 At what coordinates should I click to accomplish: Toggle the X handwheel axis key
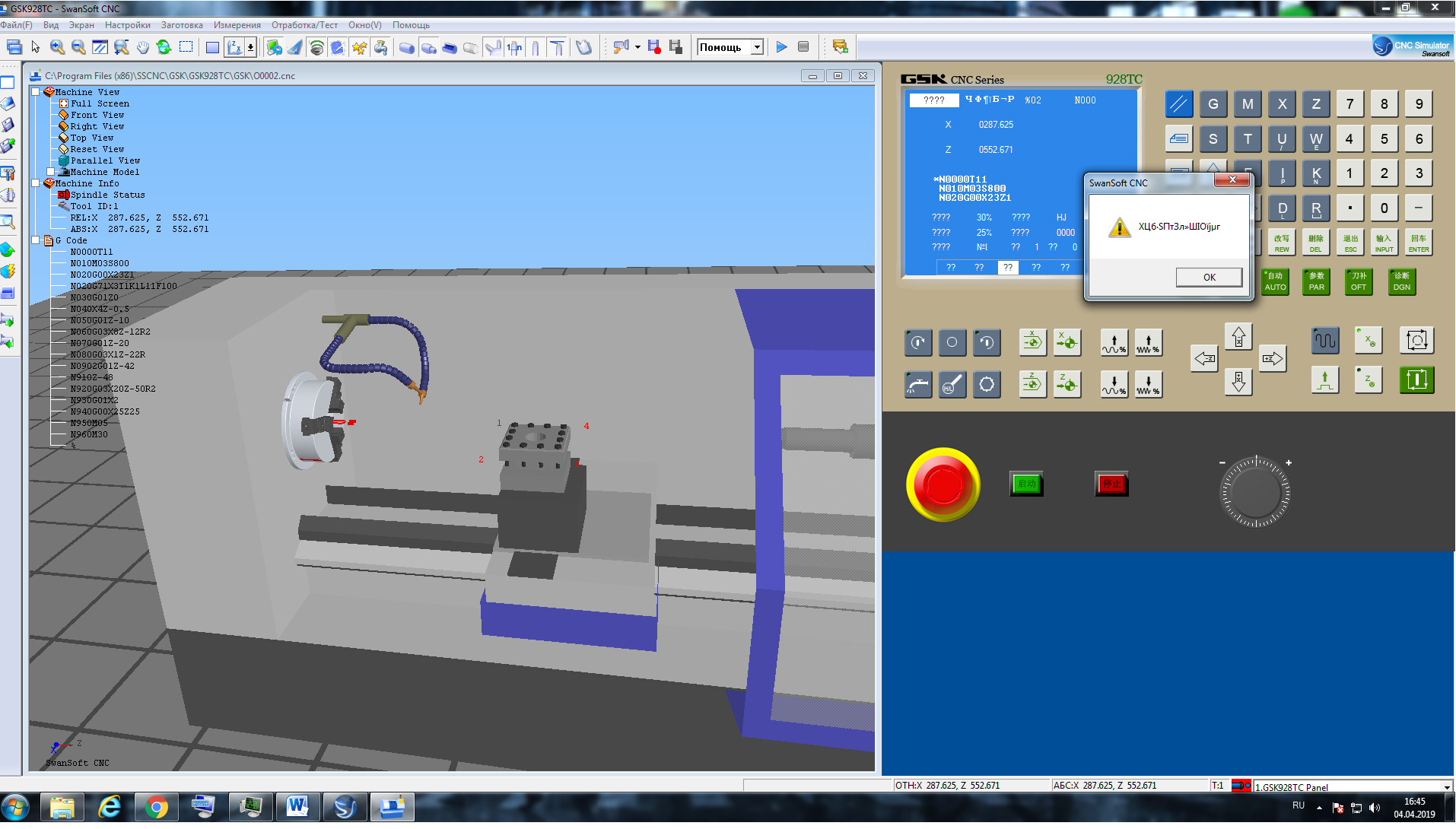click(1369, 340)
